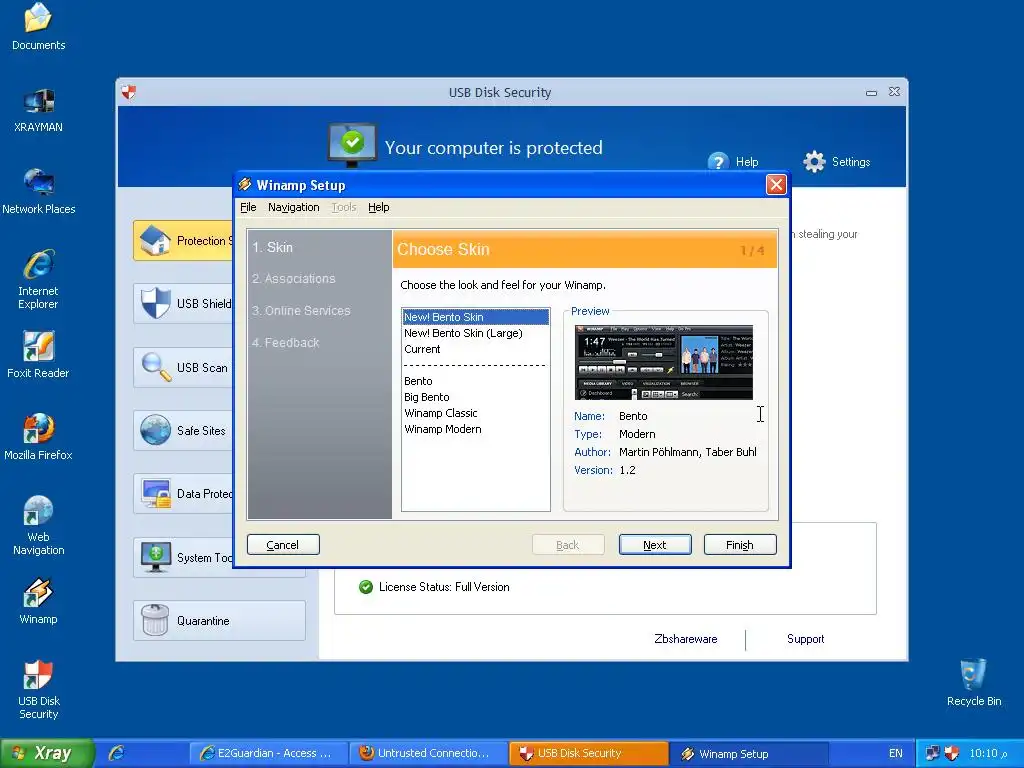
Task: Click the EN language indicator
Action: tap(895, 753)
